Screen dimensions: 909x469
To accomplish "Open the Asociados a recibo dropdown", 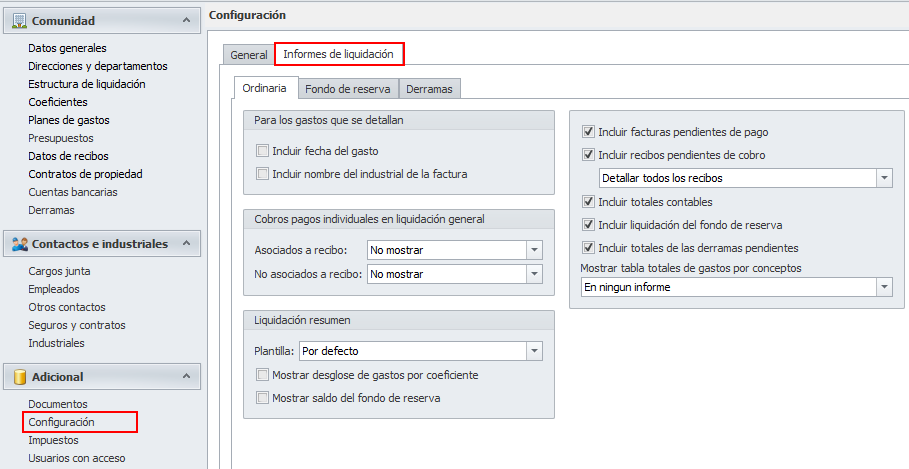I will point(534,250).
